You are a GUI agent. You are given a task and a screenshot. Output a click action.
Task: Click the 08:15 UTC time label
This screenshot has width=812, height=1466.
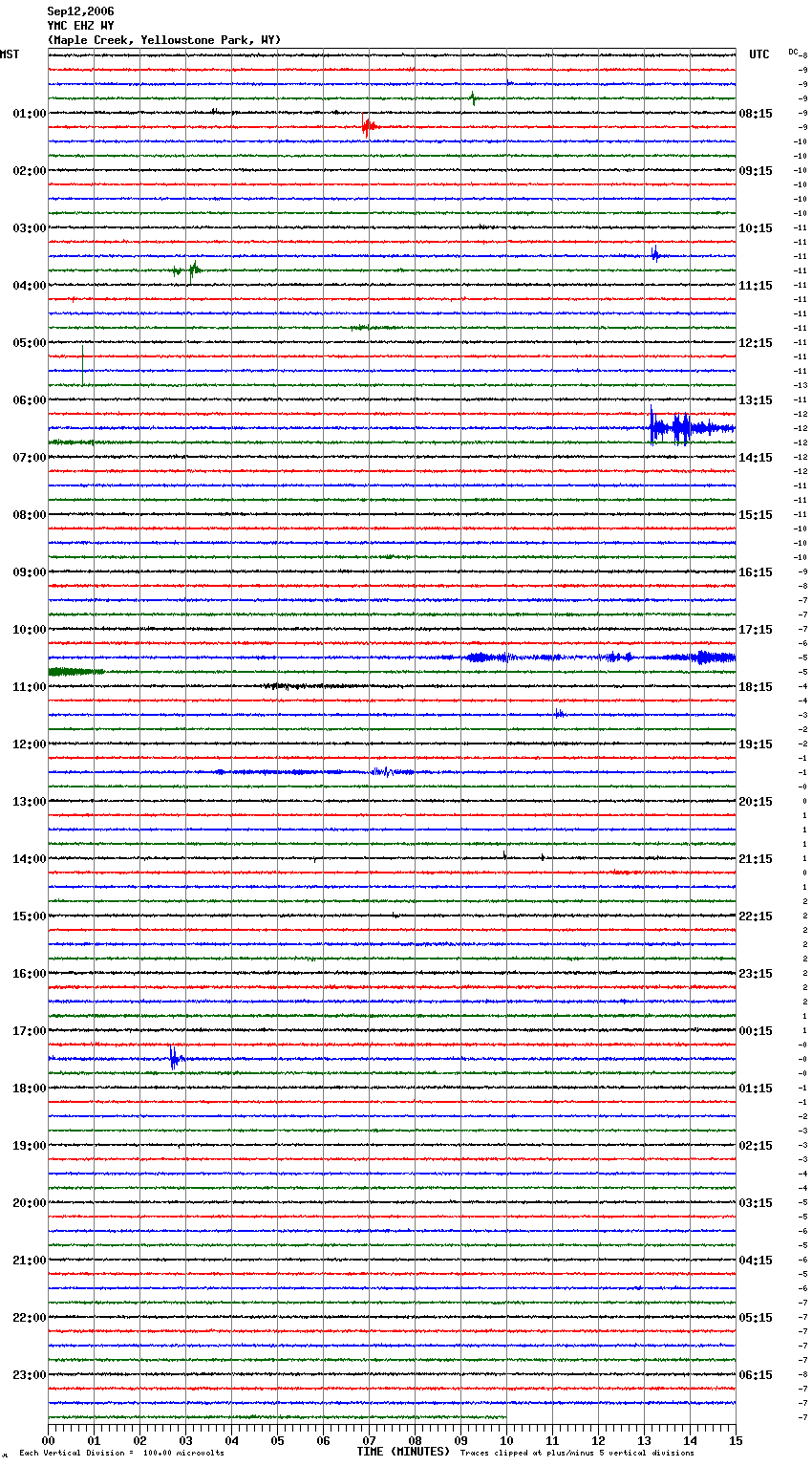(x=756, y=114)
